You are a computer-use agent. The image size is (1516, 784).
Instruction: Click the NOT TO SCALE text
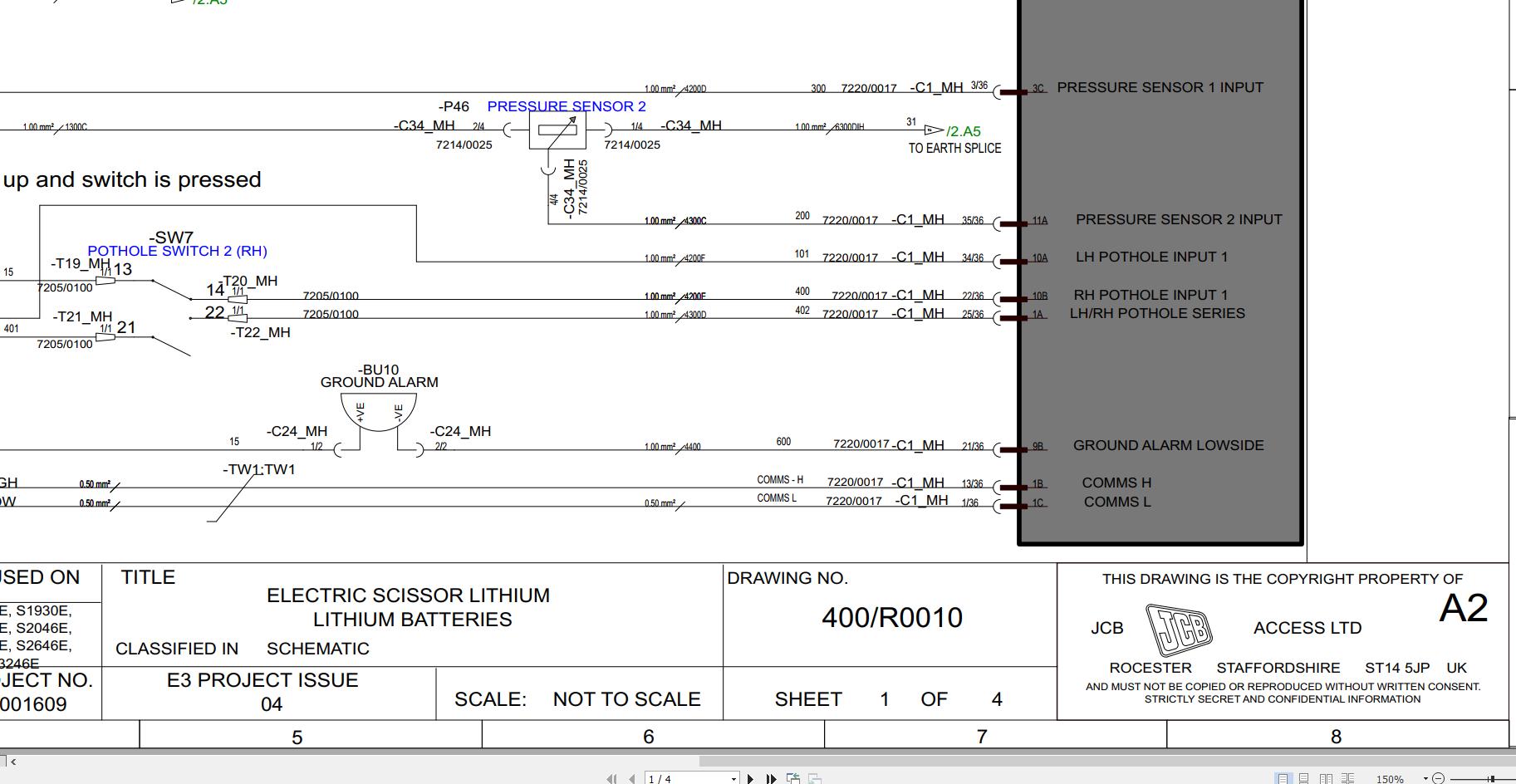tap(626, 699)
